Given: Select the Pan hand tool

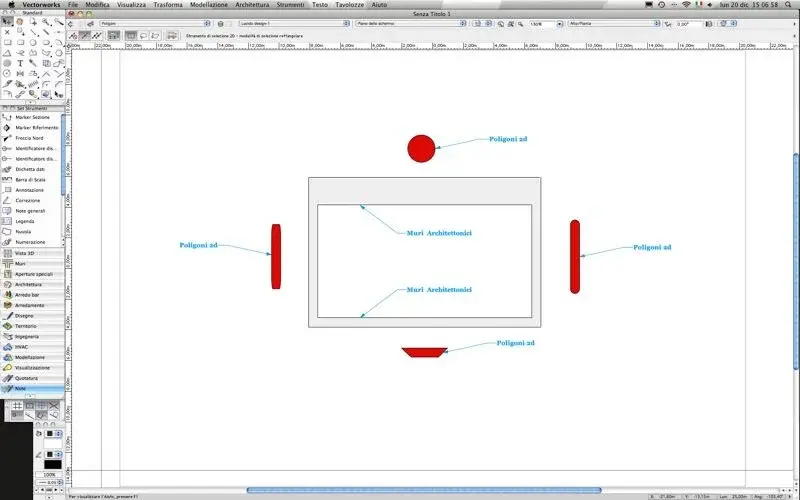Looking at the screenshot, I should tap(20, 21).
